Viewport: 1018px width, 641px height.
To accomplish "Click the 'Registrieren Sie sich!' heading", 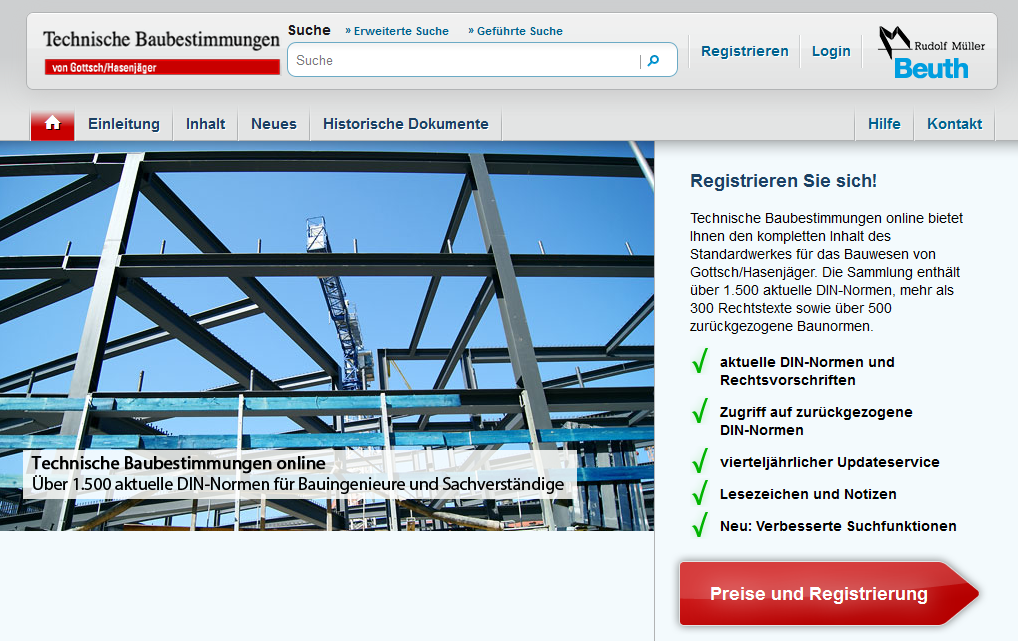I will pos(784,181).
